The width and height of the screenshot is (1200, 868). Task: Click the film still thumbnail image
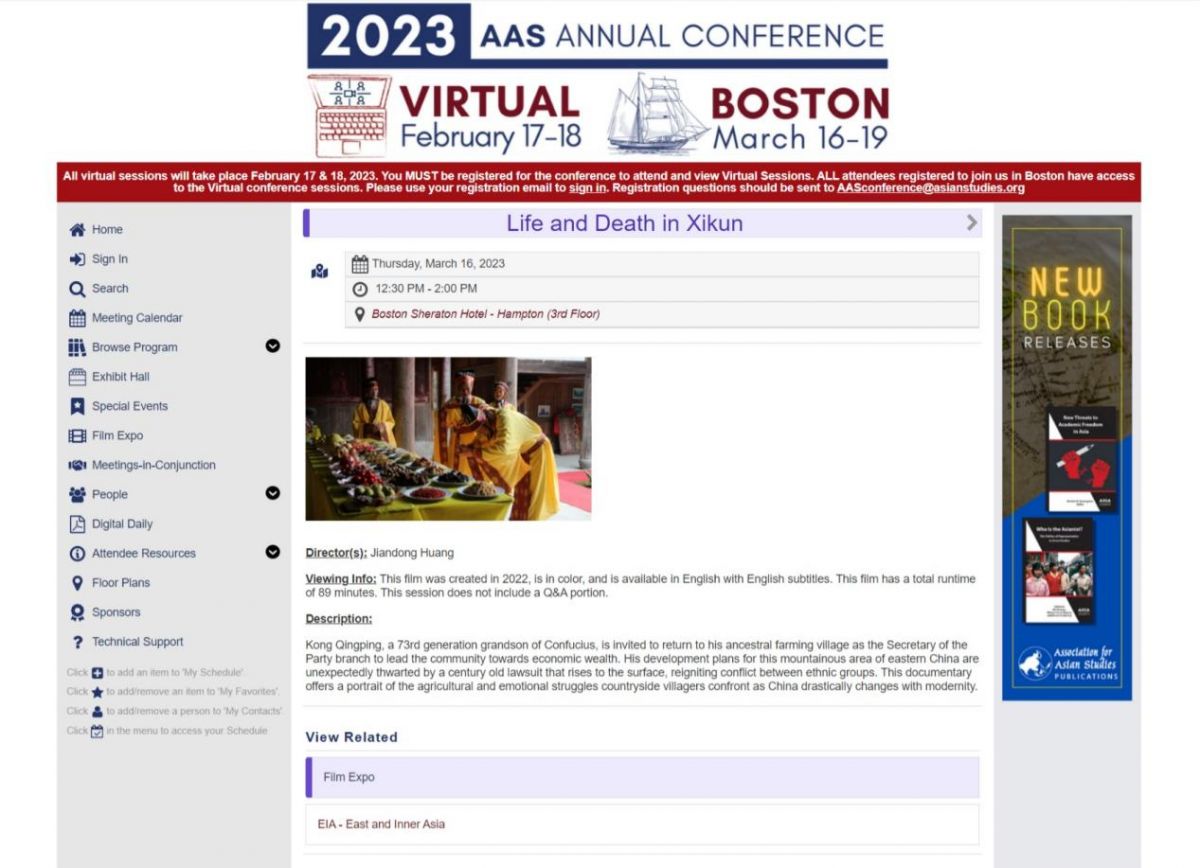[x=448, y=439]
